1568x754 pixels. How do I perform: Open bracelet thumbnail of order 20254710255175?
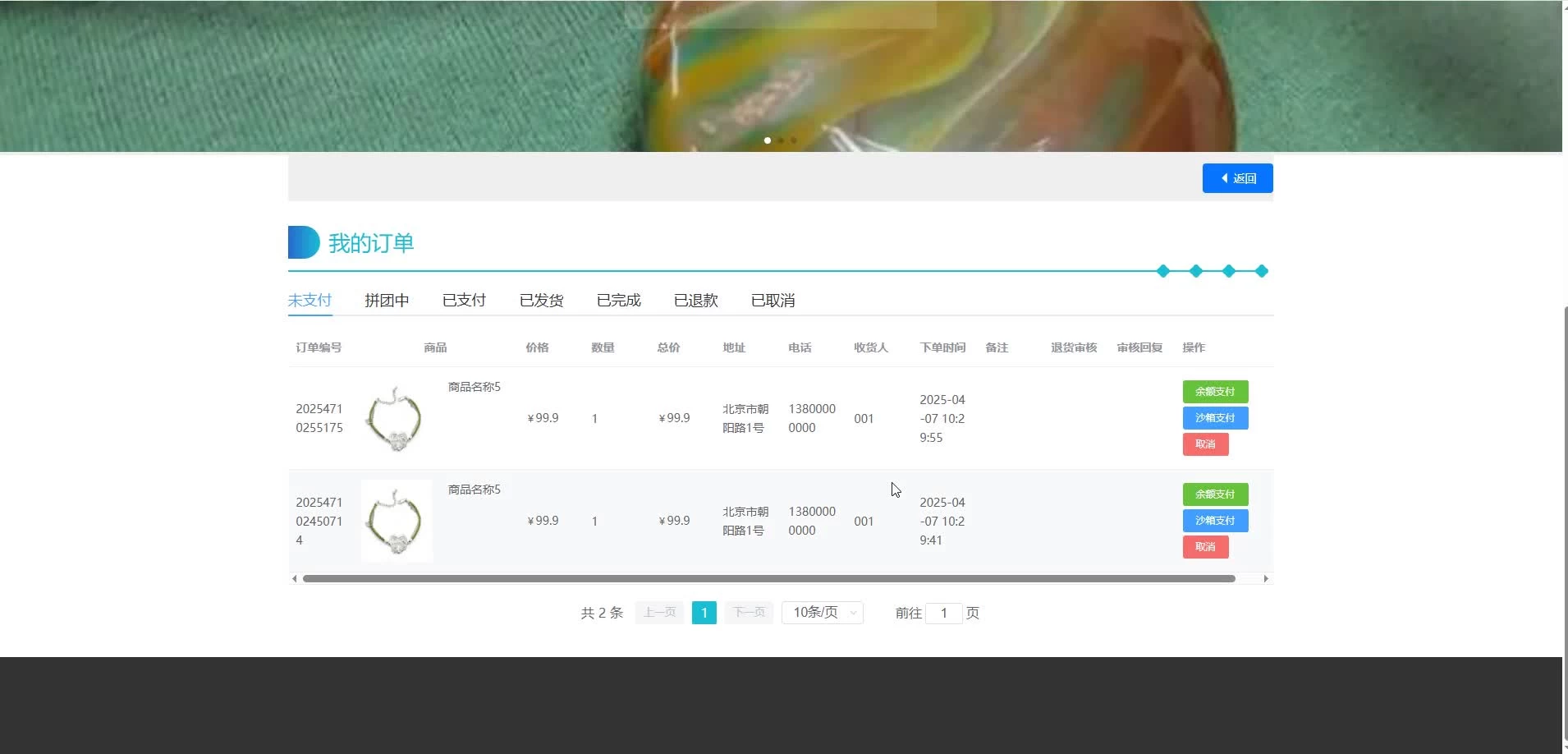pyautogui.click(x=397, y=418)
